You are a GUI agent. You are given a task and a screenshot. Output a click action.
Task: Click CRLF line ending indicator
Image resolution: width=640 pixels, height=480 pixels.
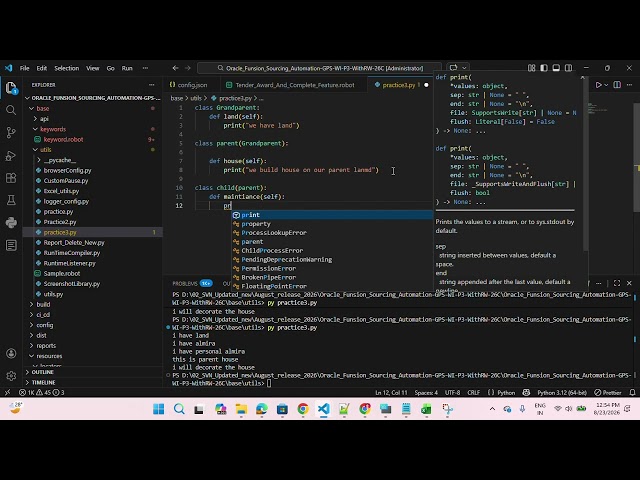tap(473, 392)
